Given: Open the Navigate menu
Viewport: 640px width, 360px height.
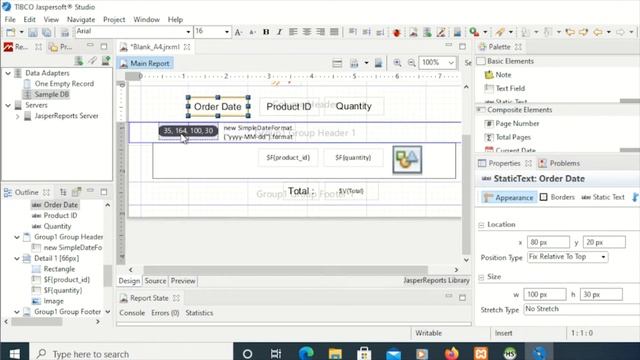Looking at the screenshot, I should (81, 19).
